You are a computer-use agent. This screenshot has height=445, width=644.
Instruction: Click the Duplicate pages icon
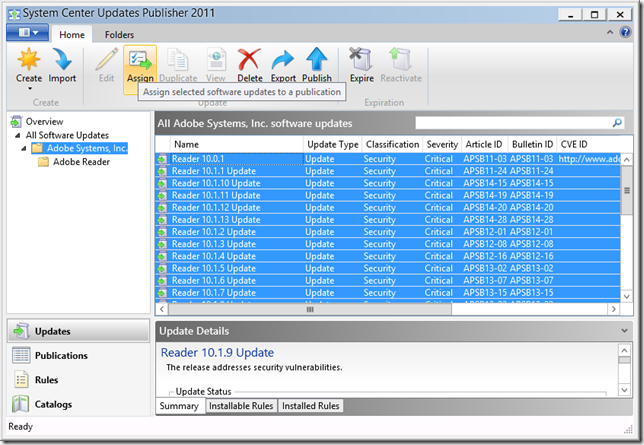tap(177, 60)
